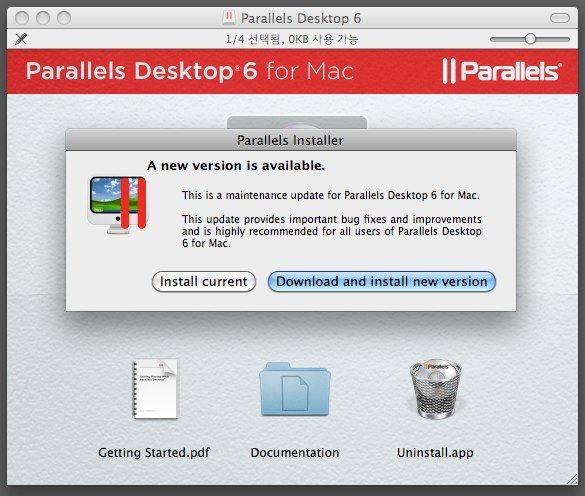This screenshot has height=496, width=585.
Task: Click the Install current button
Action: [204, 281]
